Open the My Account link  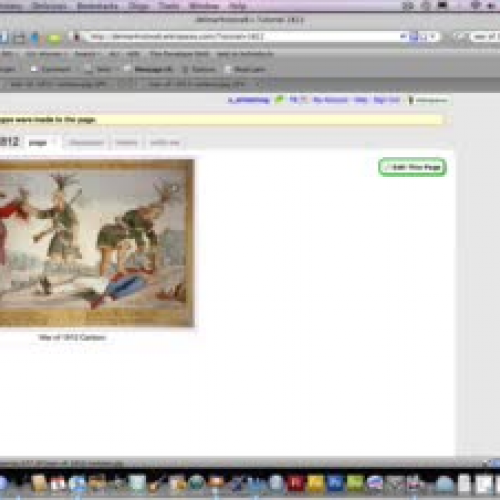[330, 100]
